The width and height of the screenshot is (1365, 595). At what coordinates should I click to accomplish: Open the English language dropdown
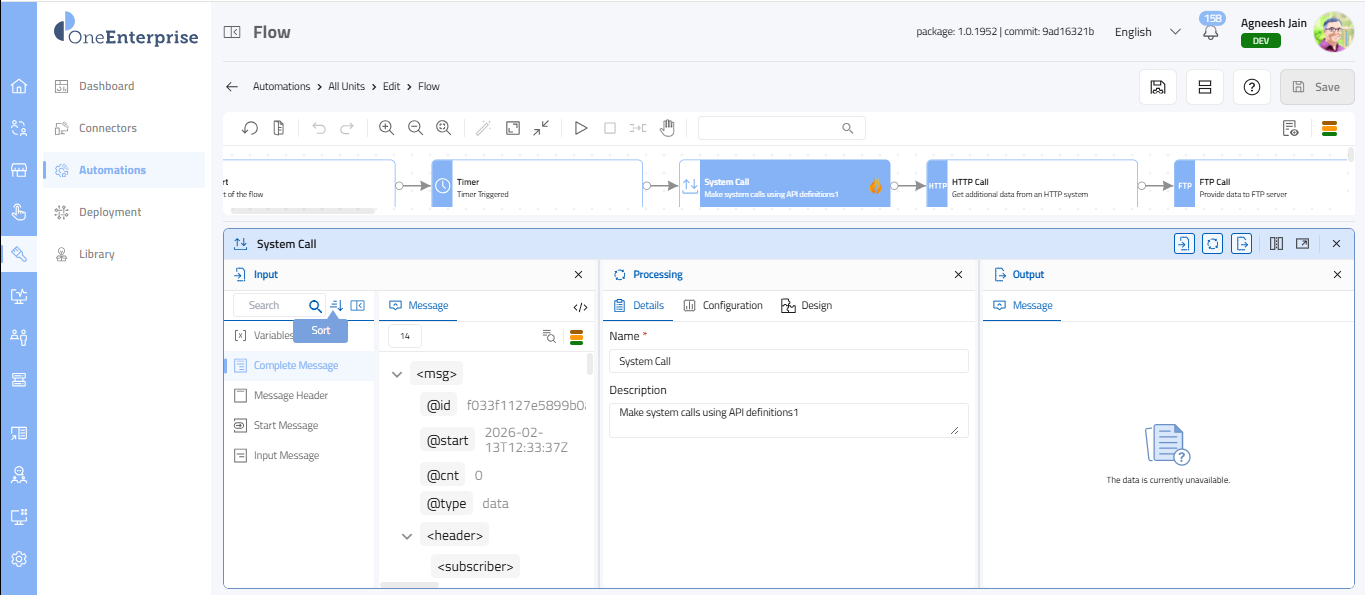[x=1147, y=32]
